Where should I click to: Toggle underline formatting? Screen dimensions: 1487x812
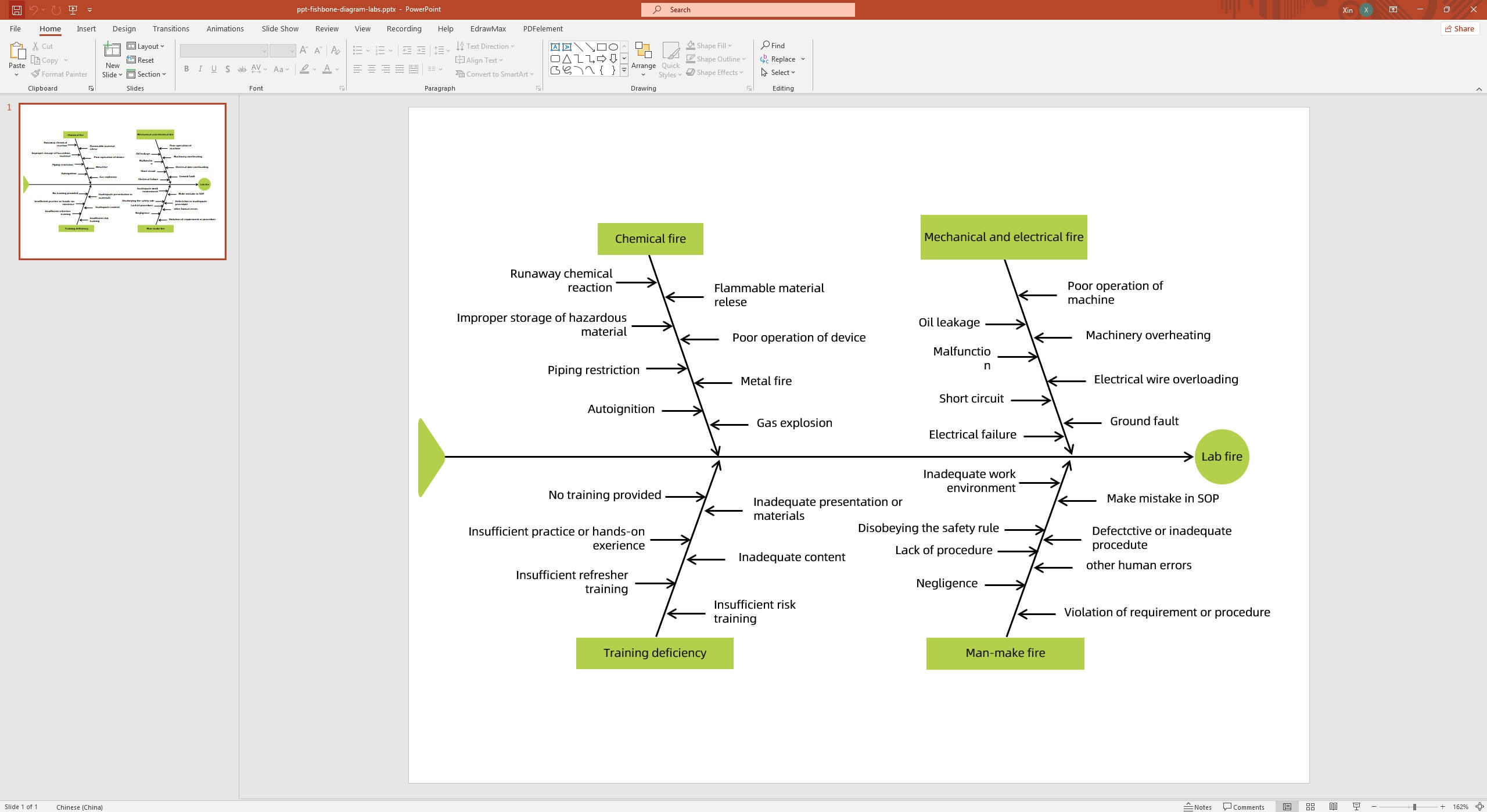pos(214,69)
